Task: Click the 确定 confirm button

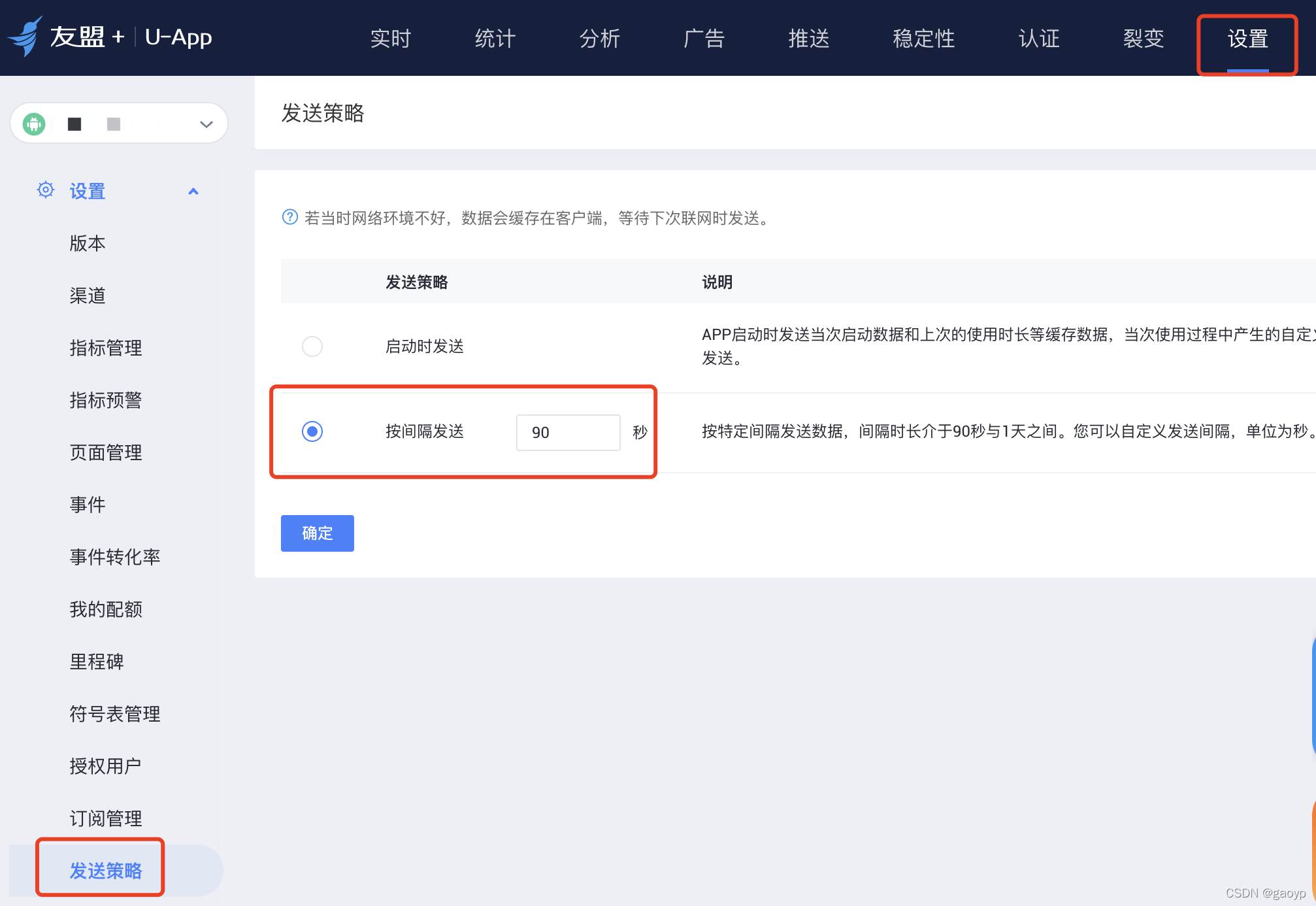Action: (317, 533)
